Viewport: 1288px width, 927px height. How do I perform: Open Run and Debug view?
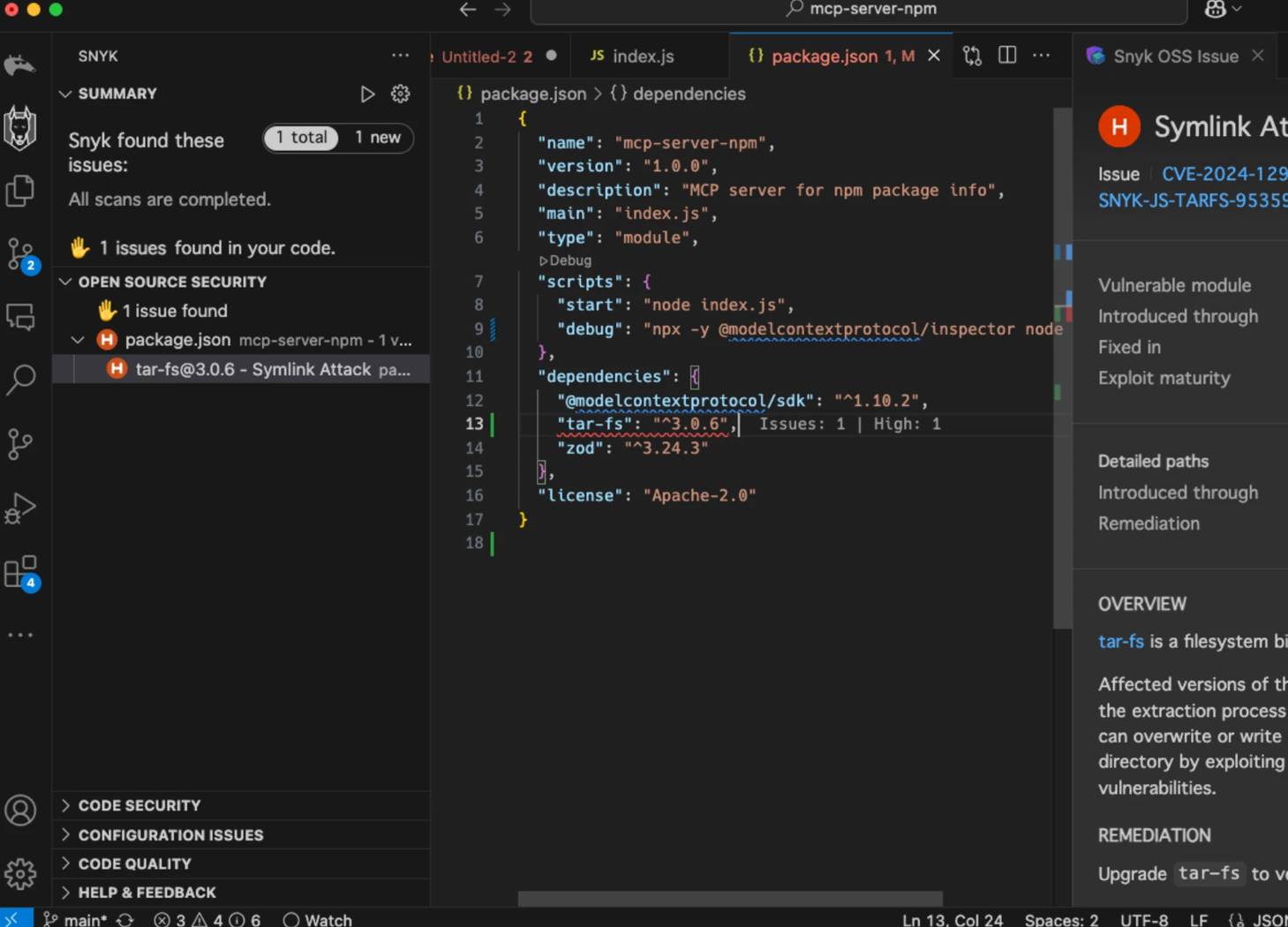click(20, 508)
